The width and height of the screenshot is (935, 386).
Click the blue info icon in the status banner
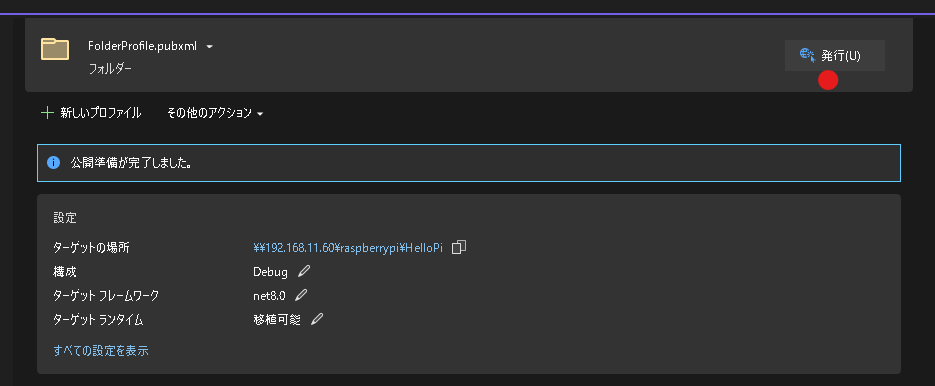click(x=54, y=162)
